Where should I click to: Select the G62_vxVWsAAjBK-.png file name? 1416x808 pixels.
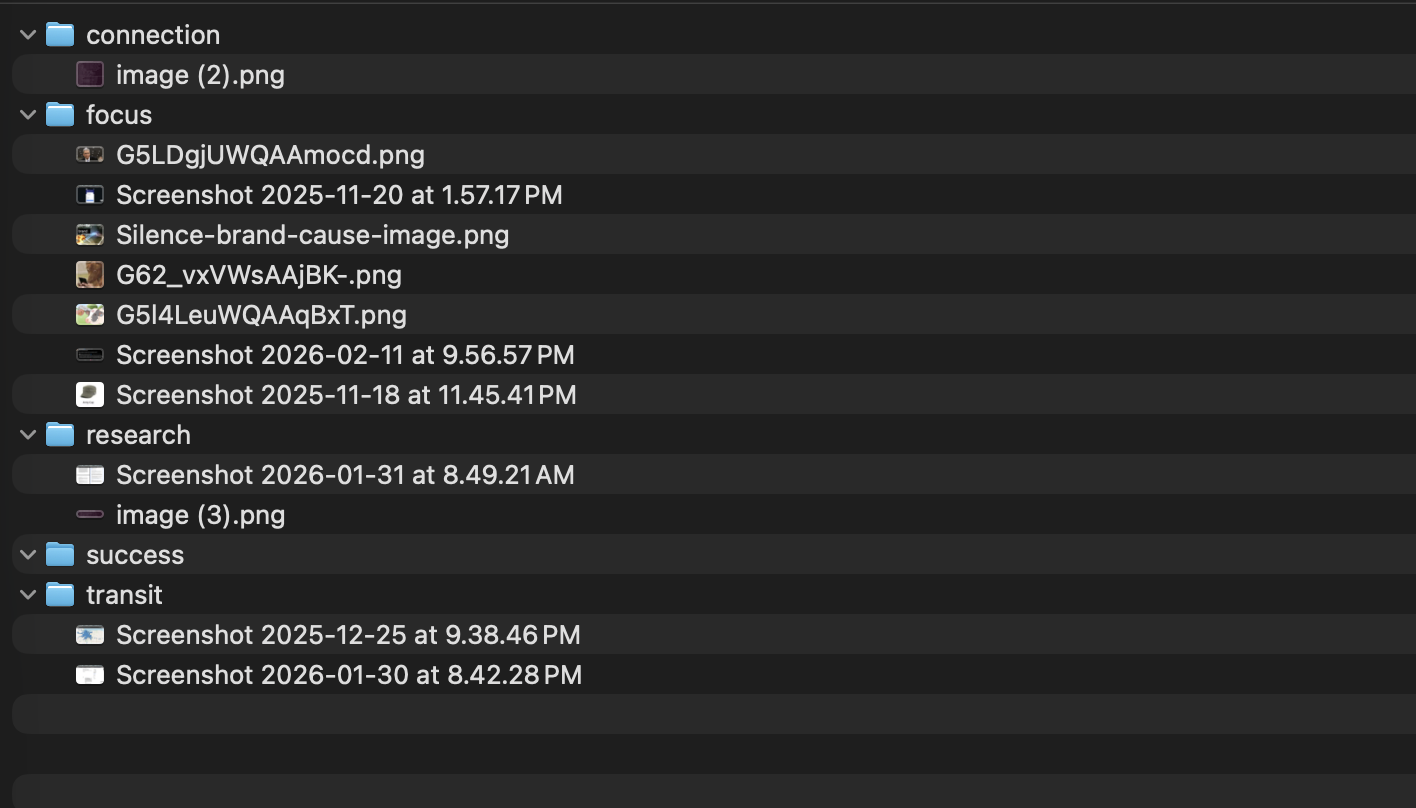tap(258, 275)
